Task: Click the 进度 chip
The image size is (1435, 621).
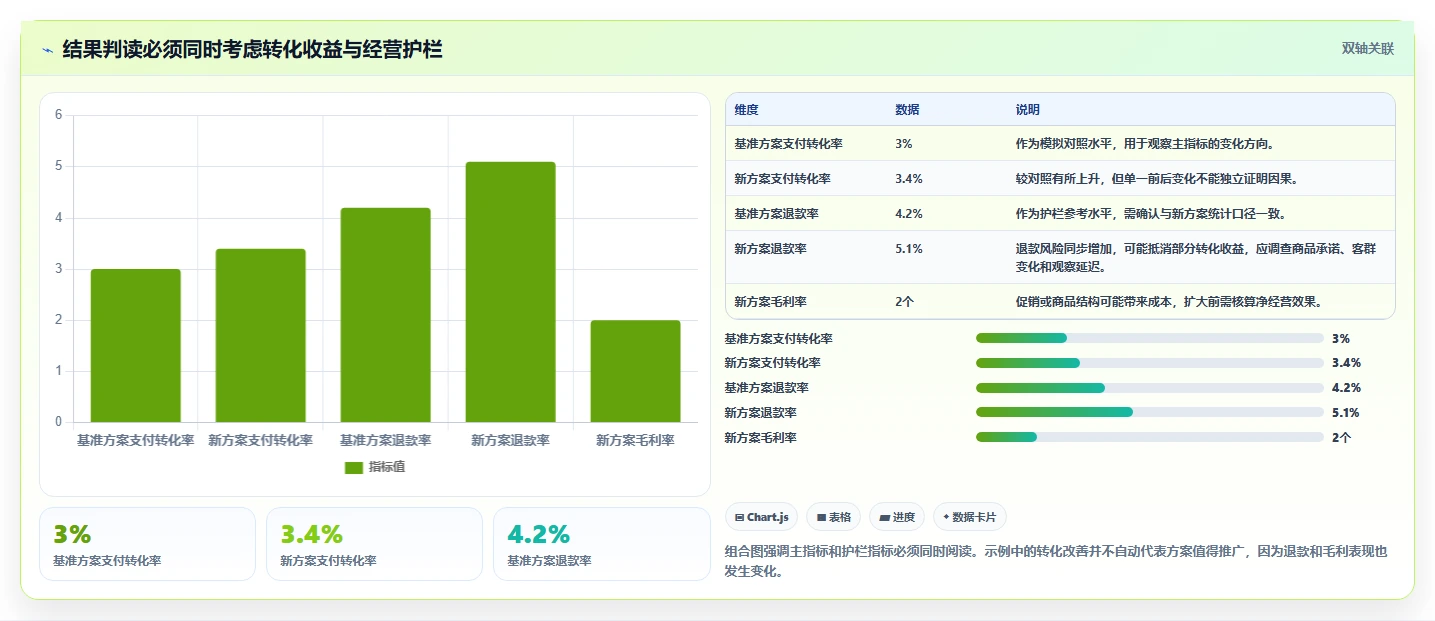Action: (898, 517)
